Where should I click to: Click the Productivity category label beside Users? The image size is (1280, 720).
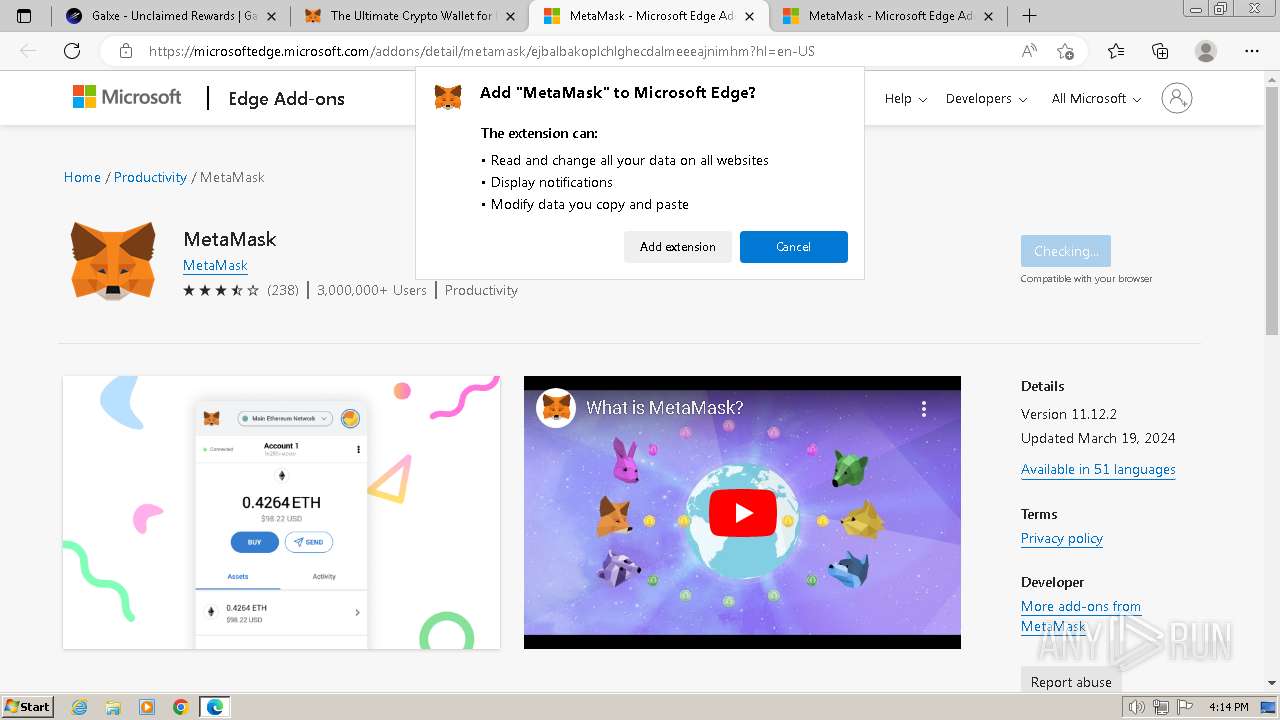coord(481,290)
